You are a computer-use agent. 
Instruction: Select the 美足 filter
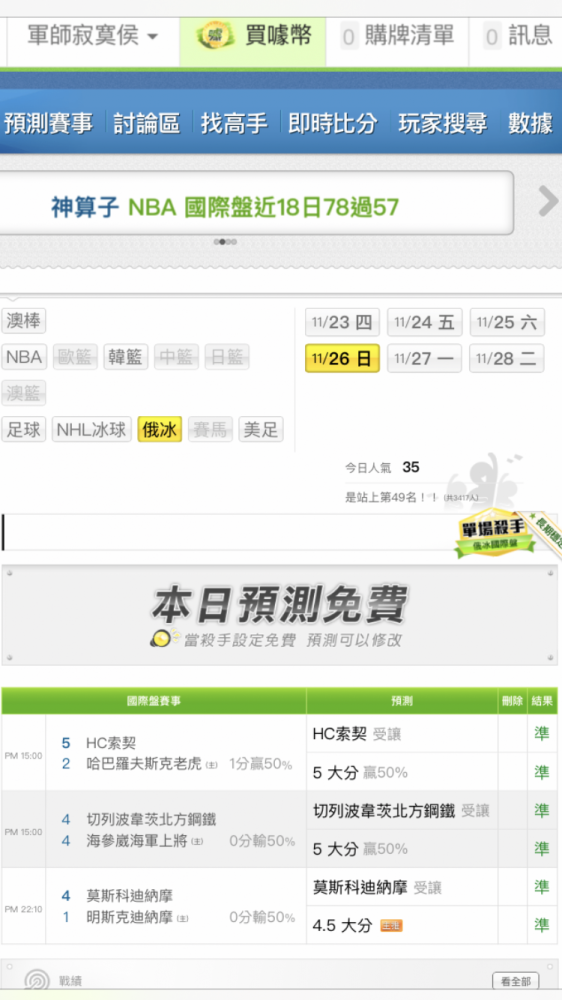[261, 430]
